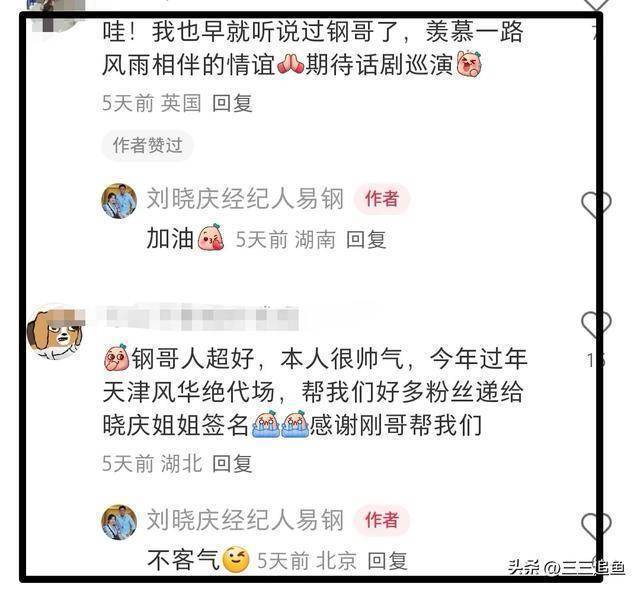The image size is (640, 590).
Task: Like the 加油 reply from 易钢
Action: [596, 204]
